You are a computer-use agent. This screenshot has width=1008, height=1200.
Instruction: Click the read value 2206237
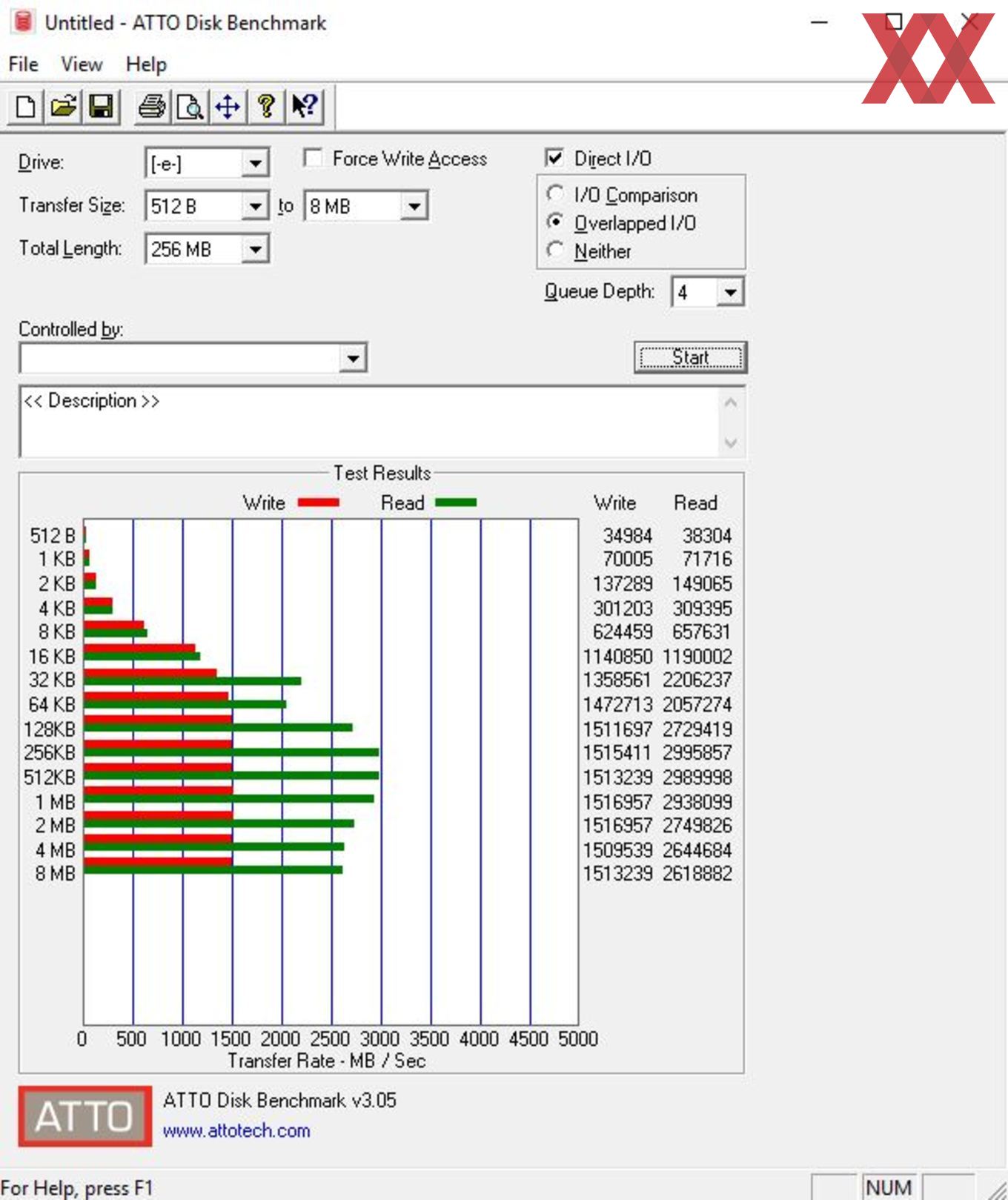tap(697, 680)
